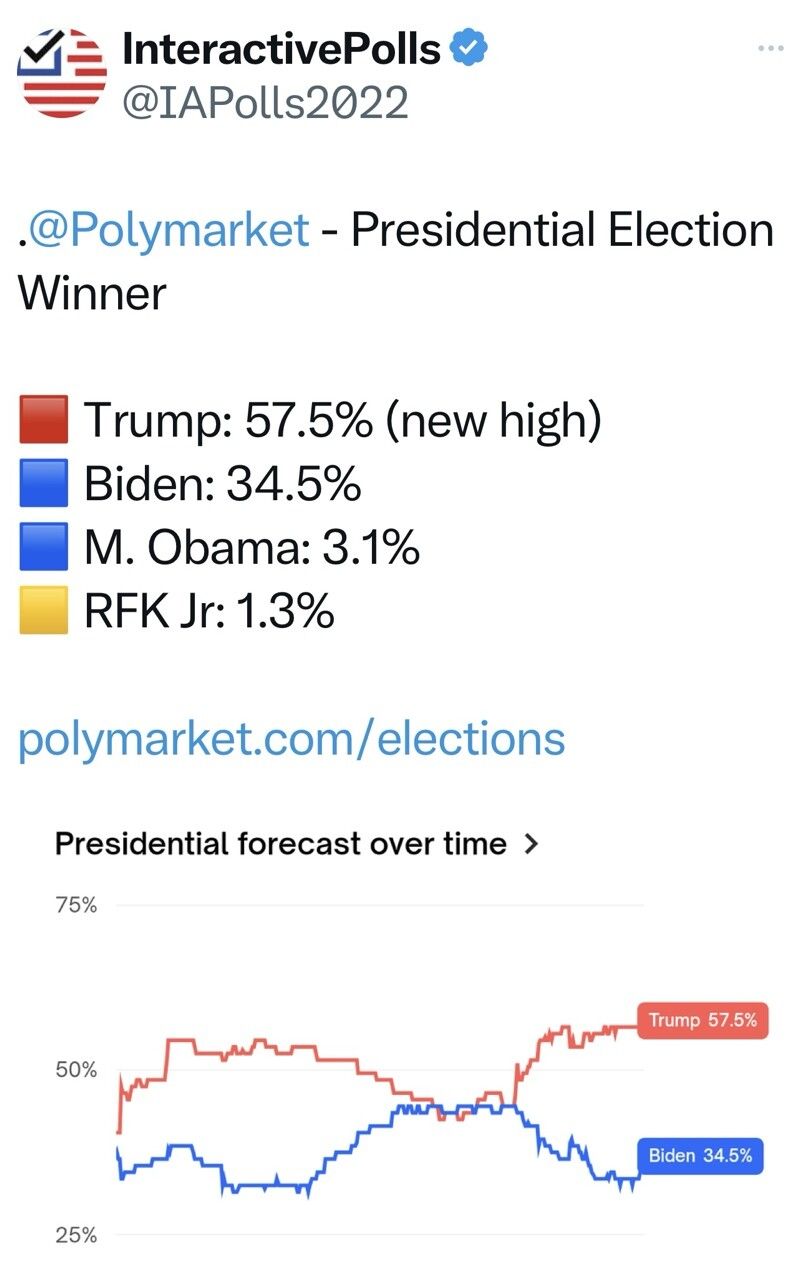This screenshot has height=1276, width=805.
Task: Open the InteractivePolls profile avatar
Action: click(62, 73)
